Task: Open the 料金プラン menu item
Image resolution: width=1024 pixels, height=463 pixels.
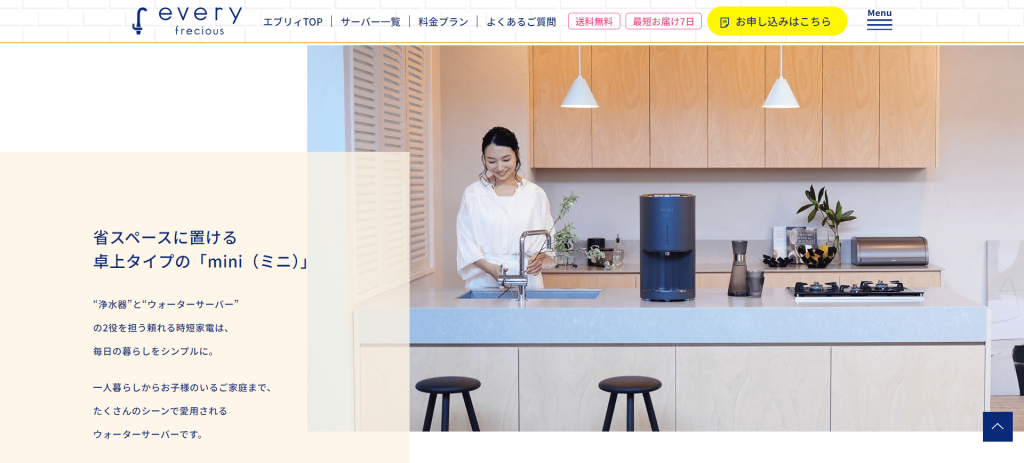Action: 443,22
